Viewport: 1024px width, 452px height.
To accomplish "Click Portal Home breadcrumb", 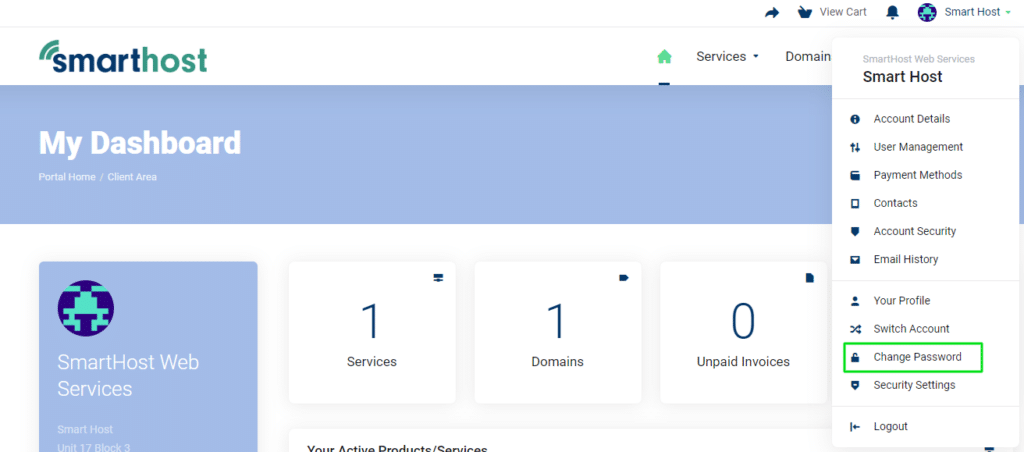I will click(67, 177).
